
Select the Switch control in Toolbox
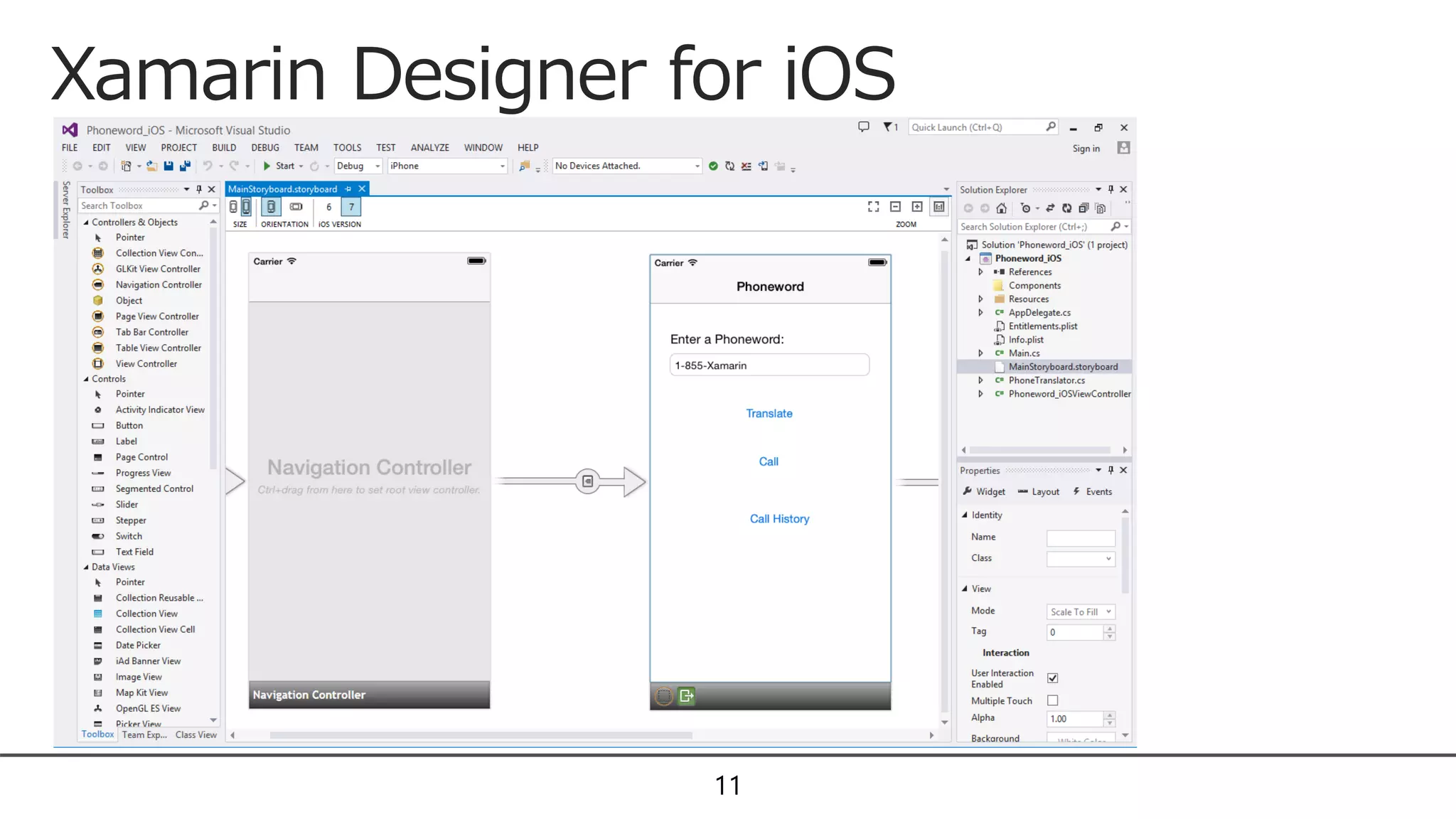pos(129,537)
